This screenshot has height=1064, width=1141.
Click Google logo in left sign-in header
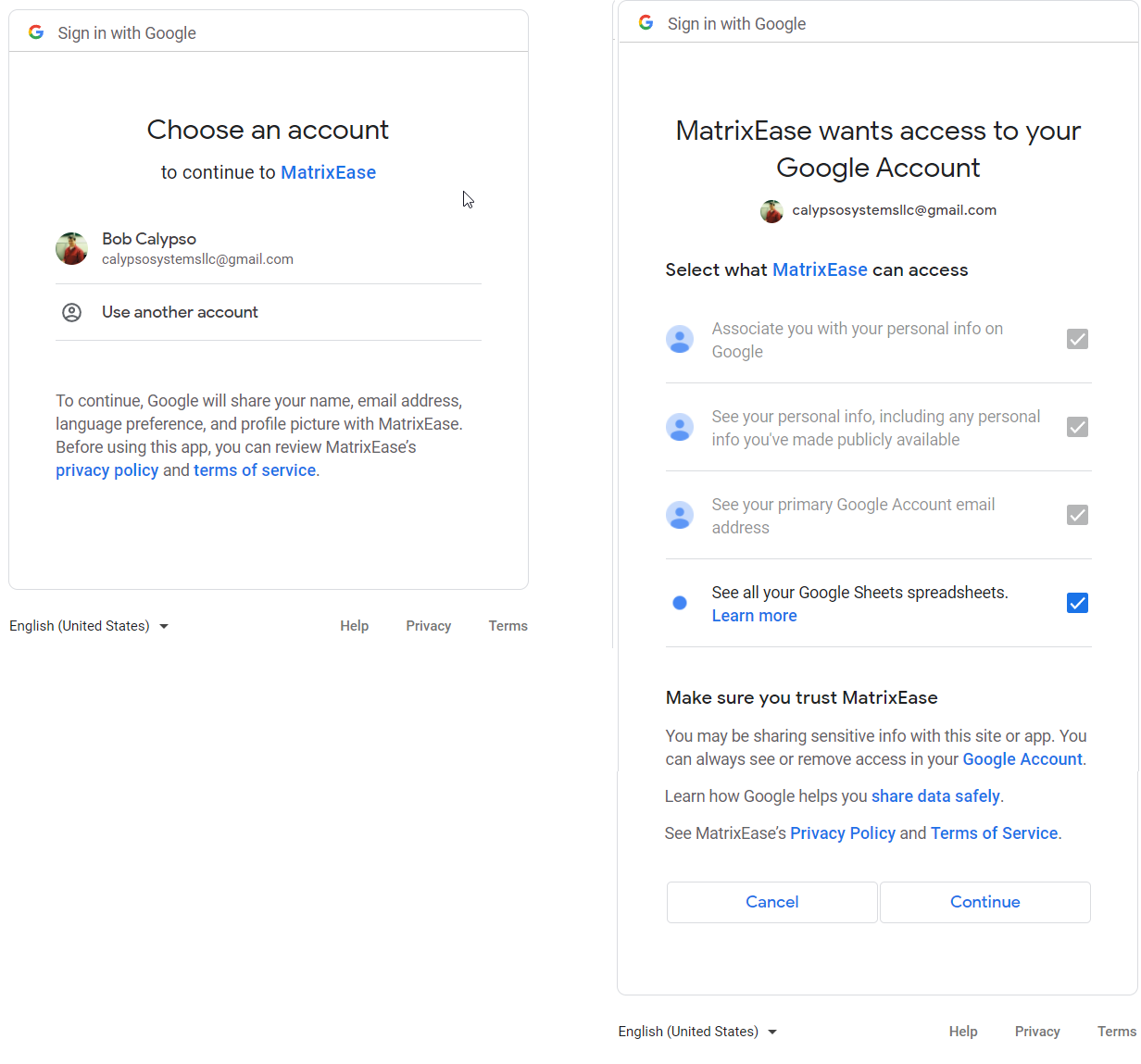coord(36,32)
